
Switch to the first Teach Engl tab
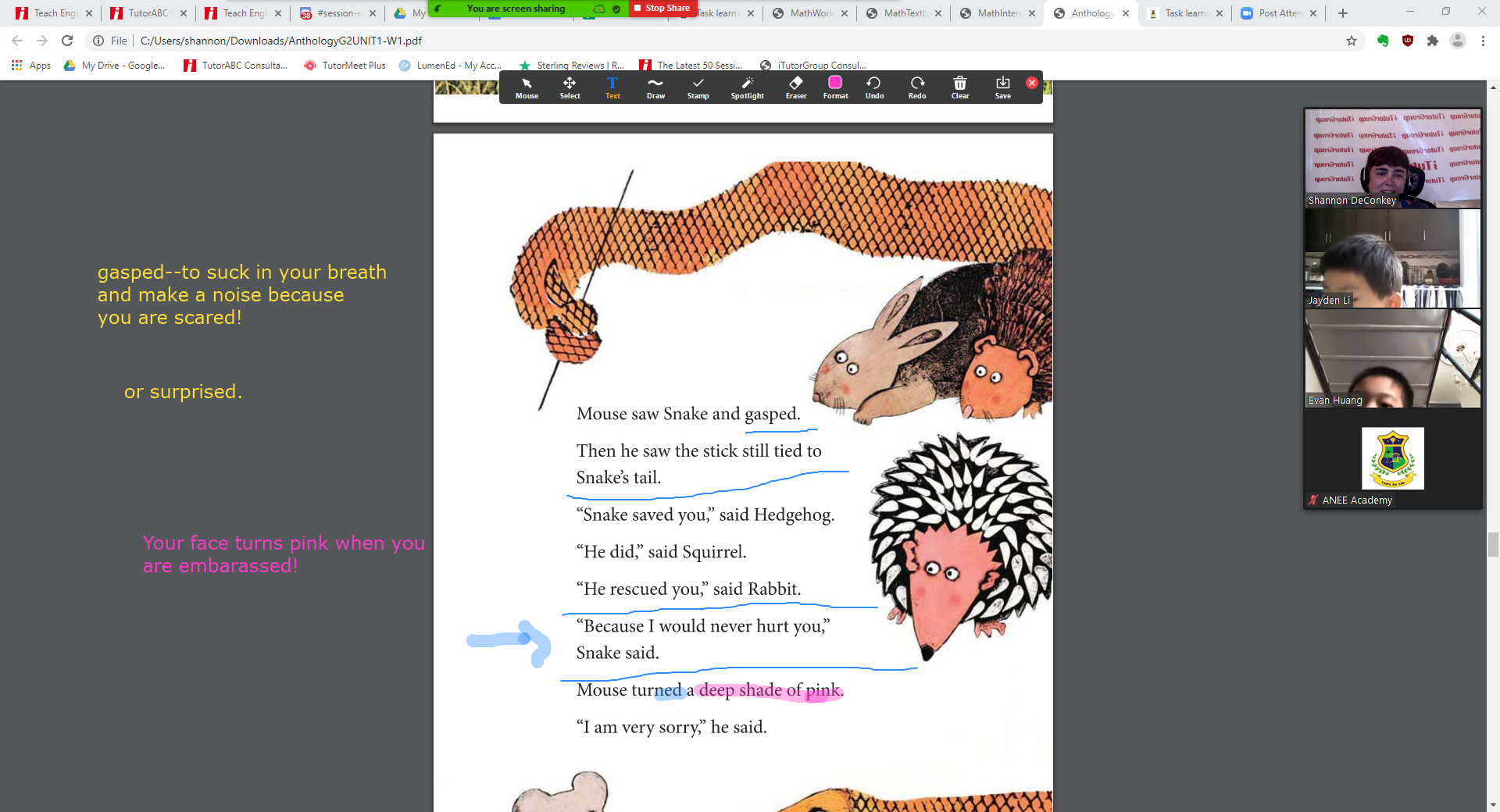(x=47, y=13)
